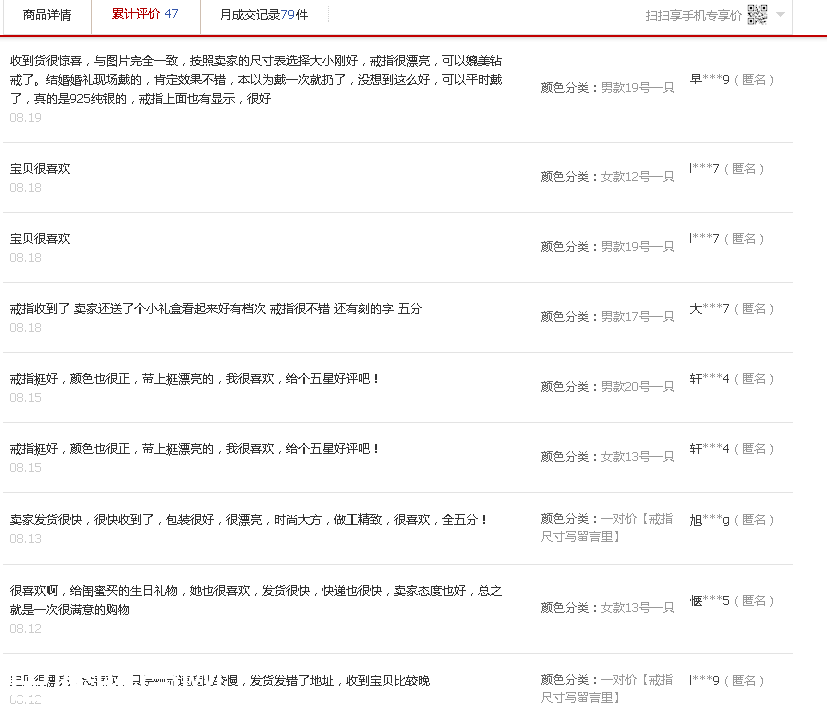Viewport: 827px width, 717px height.
Task: Switch to the 累计评价 tab
Action: [x=144, y=15]
